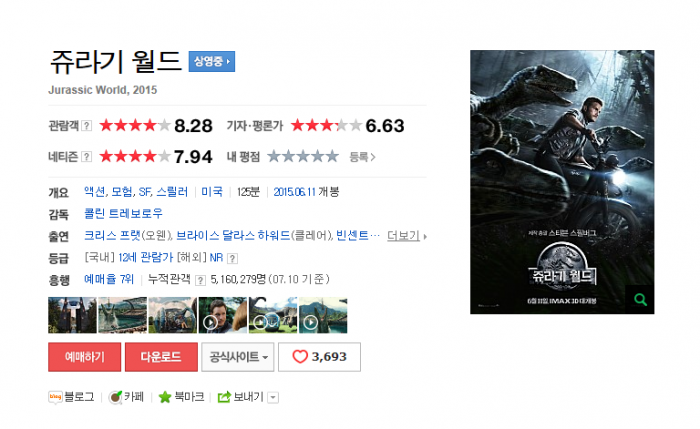Screen dimensions: 700x429
Task: Click the help icon beside 누적관객
Action: 200,280
